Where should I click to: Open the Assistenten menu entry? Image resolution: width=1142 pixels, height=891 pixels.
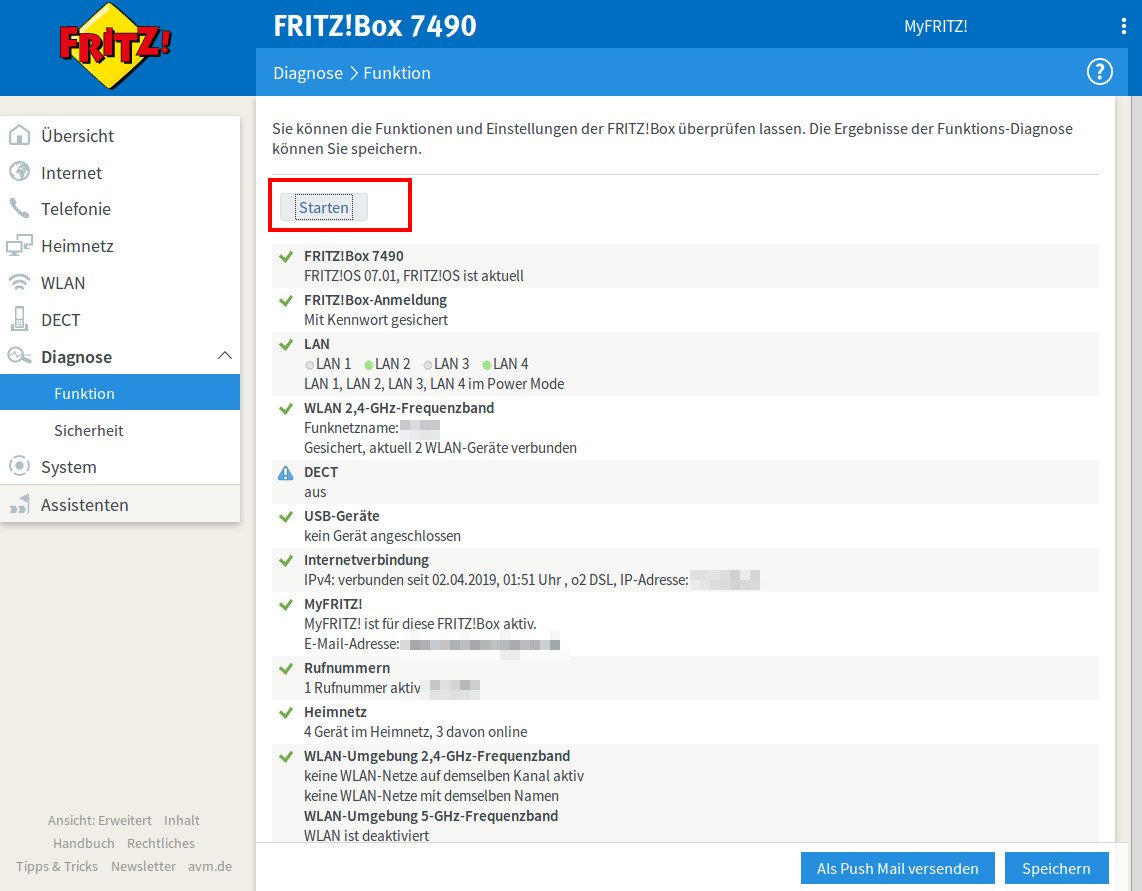84,505
